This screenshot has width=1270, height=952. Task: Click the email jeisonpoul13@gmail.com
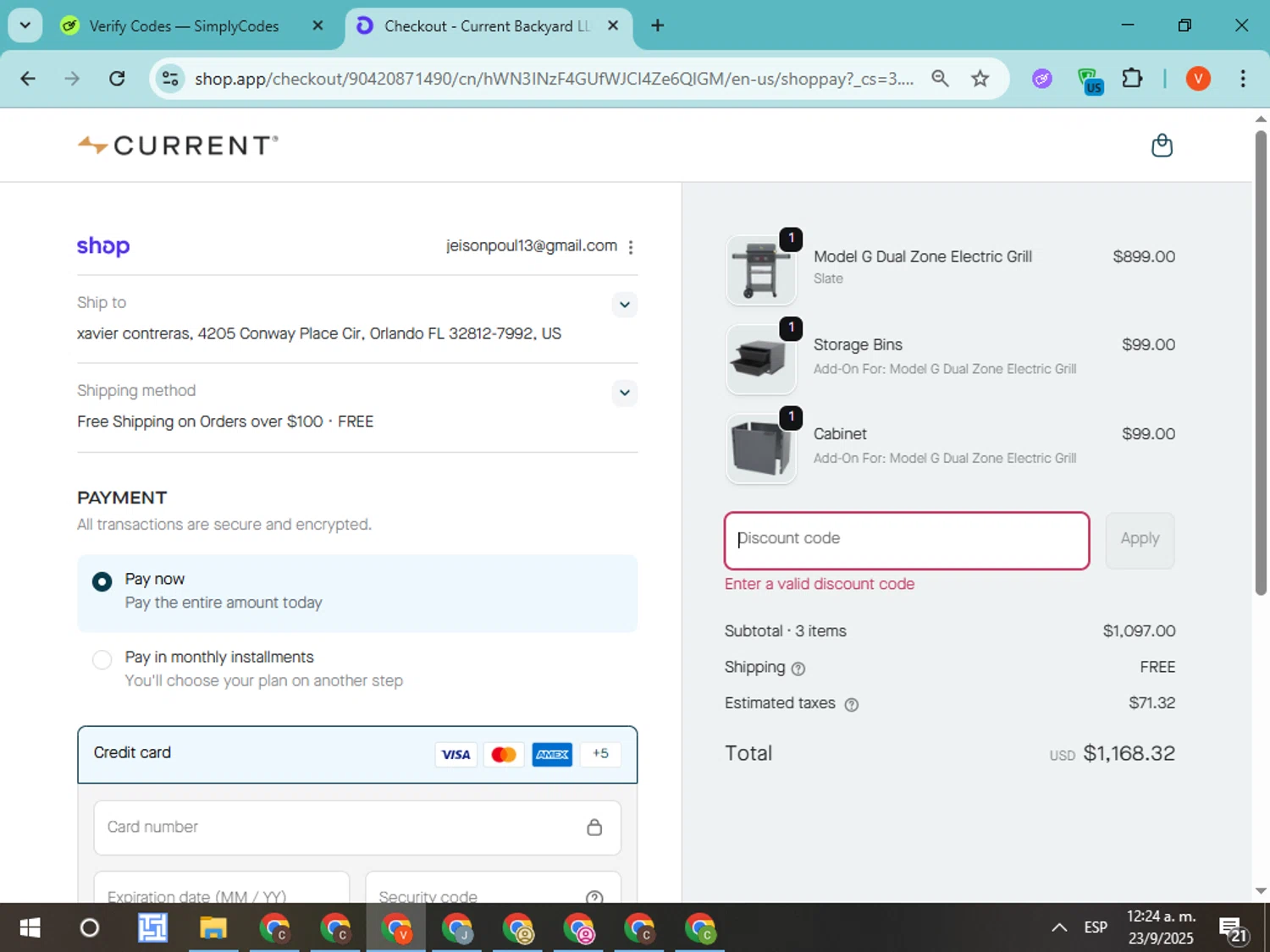point(532,245)
